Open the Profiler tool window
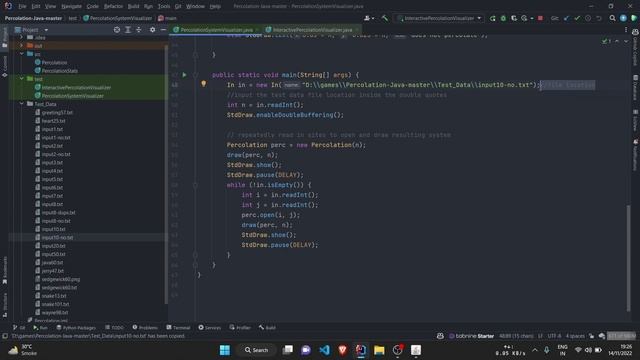Screen dimensions: 640x360 [240, 327]
